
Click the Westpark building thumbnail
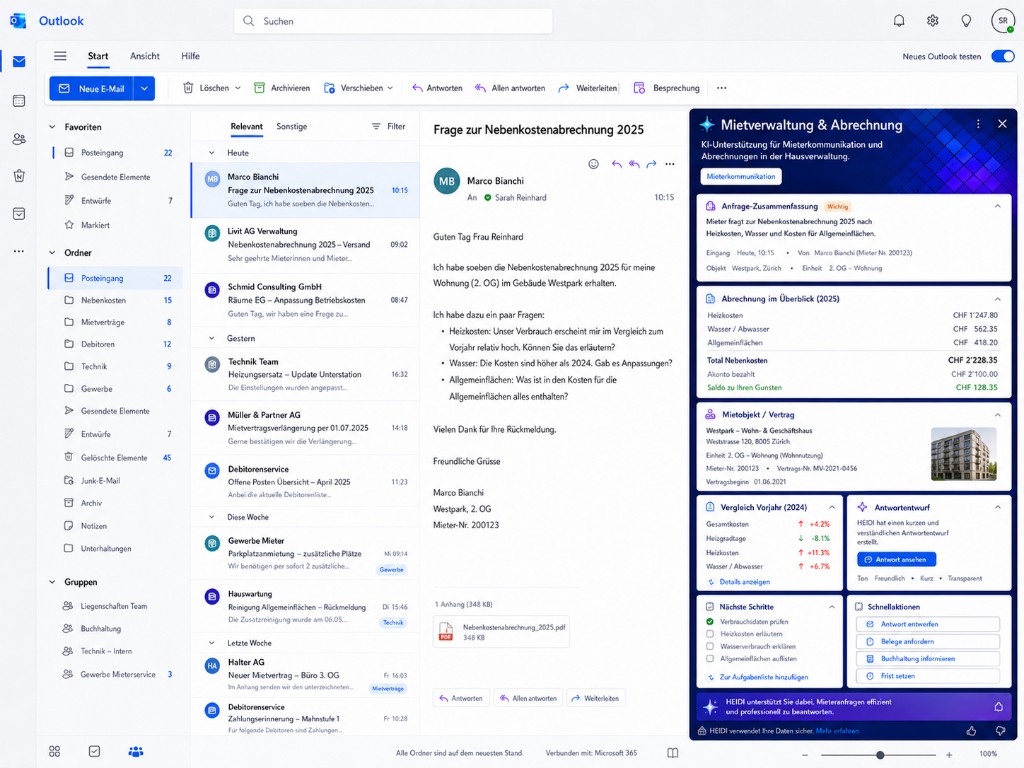[x=963, y=454]
